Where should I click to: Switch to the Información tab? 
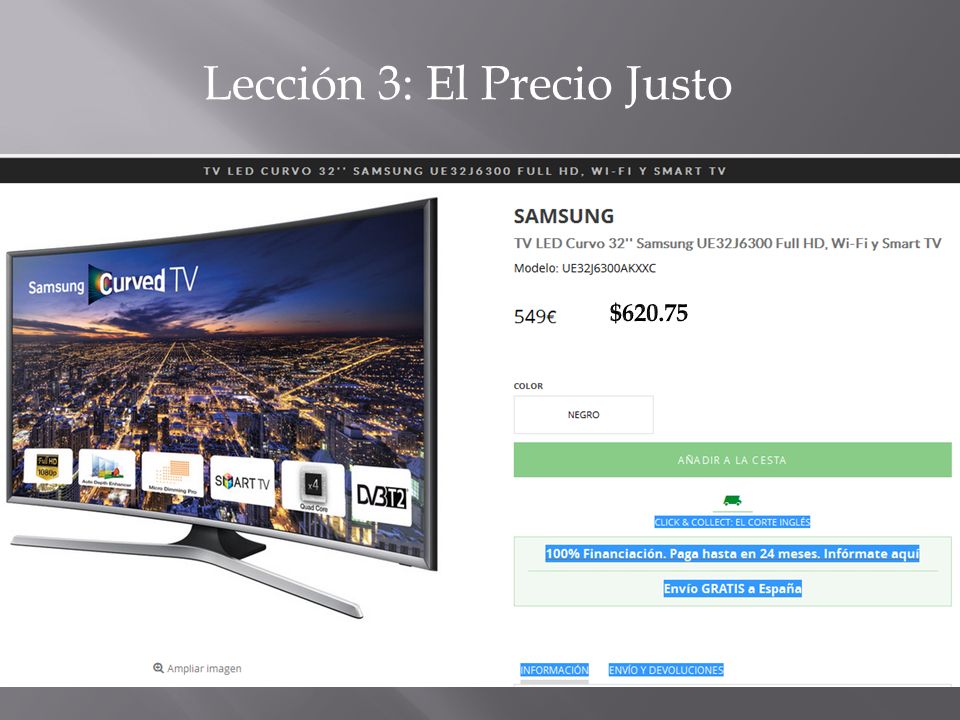554,670
